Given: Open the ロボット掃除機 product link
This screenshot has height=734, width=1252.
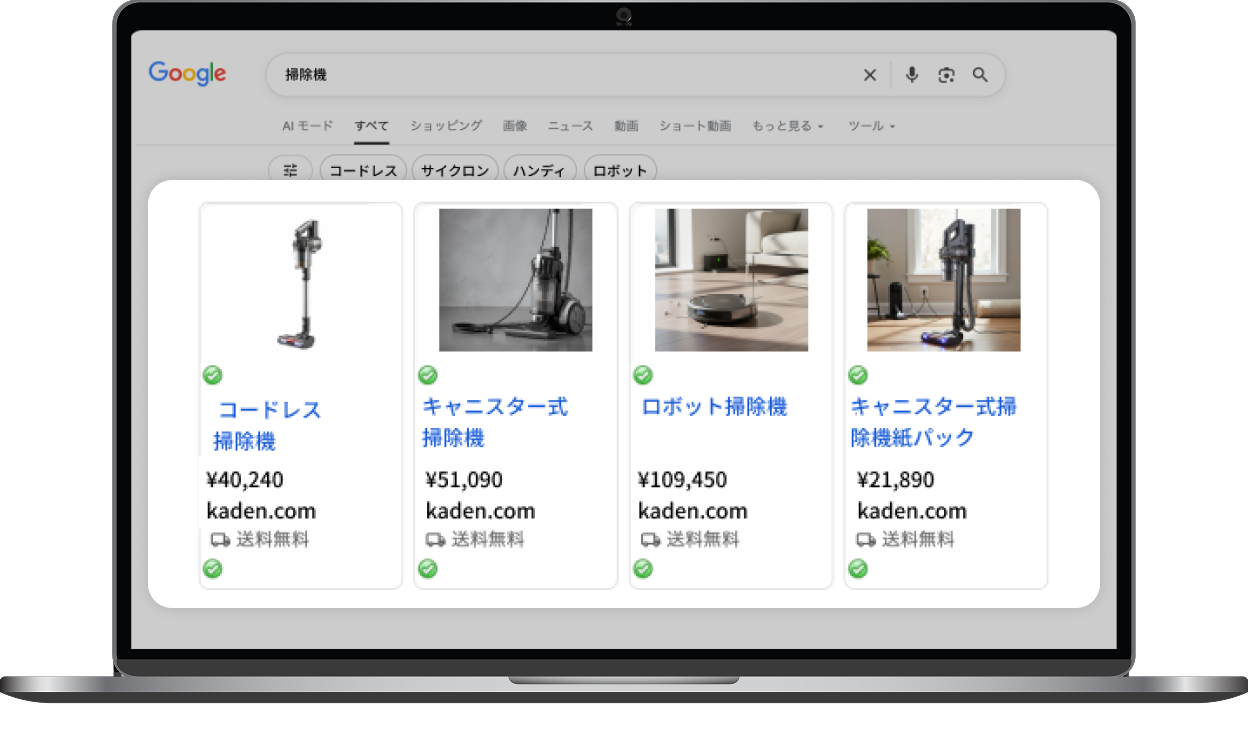Looking at the screenshot, I should pyautogui.click(x=713, y=407).
